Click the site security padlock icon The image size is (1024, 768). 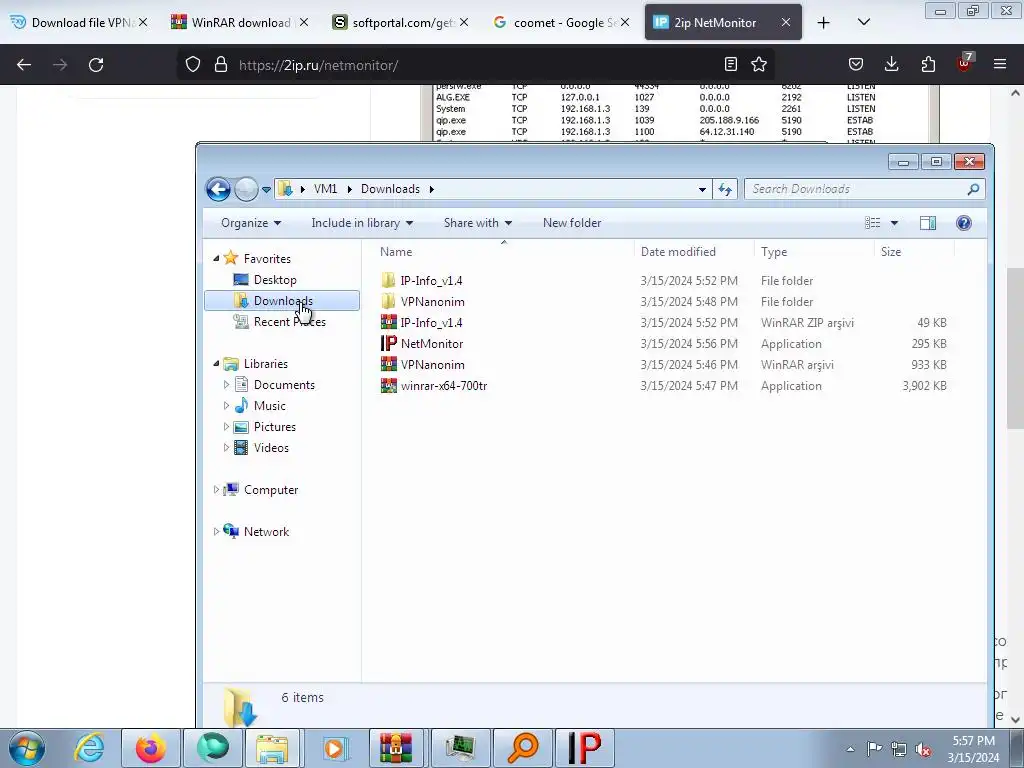click(221, 65)
